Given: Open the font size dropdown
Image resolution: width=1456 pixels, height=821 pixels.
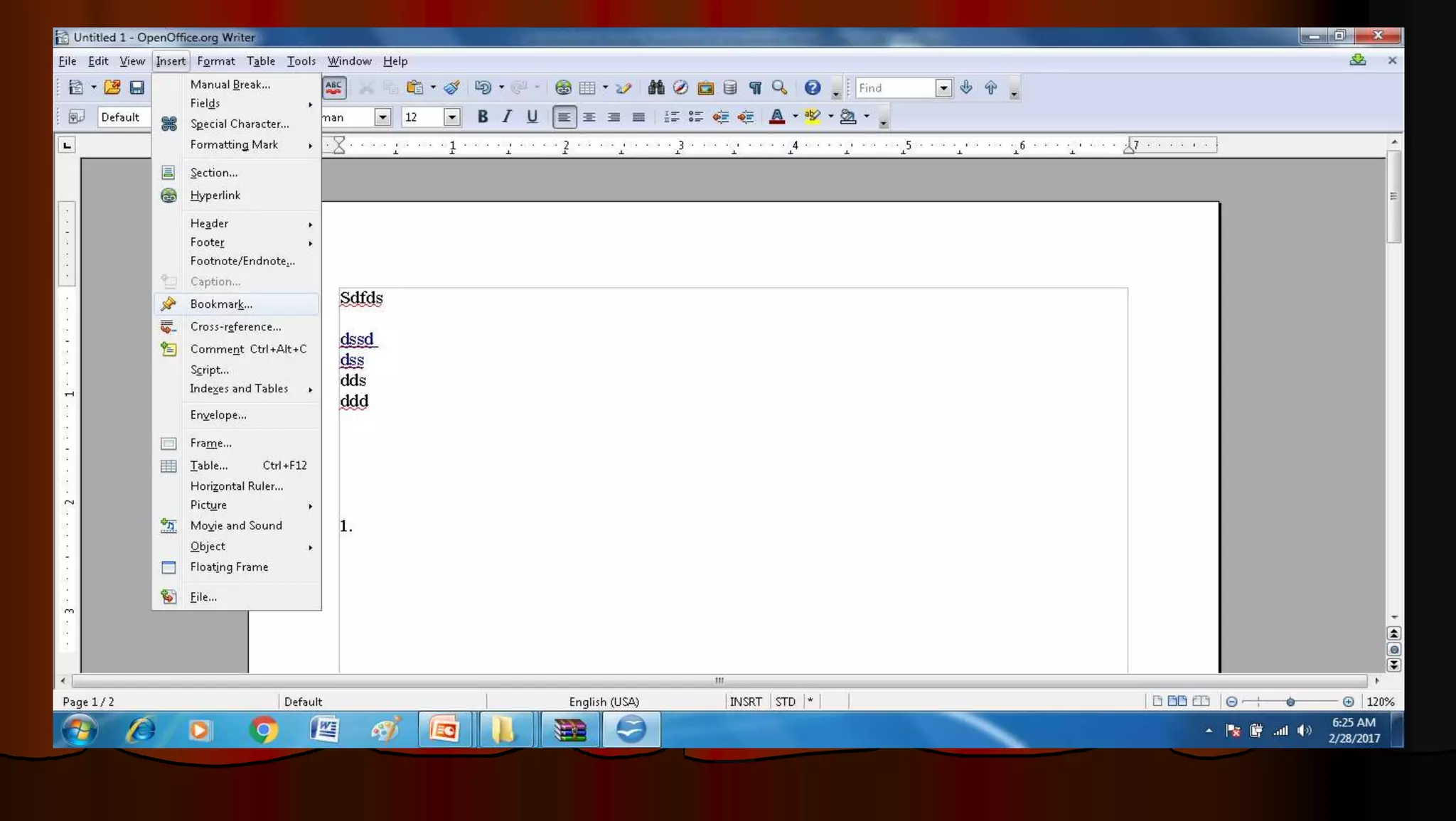Looking at the screenshot, I should click(451, 117).
